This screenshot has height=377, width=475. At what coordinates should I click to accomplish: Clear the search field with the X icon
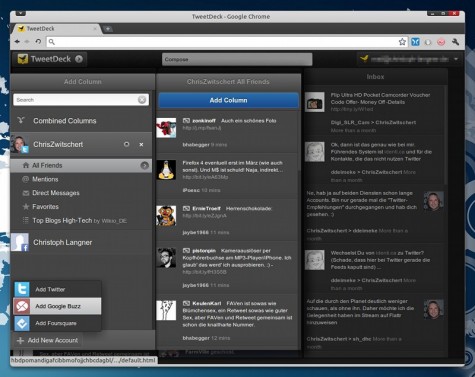pos(142,100)
